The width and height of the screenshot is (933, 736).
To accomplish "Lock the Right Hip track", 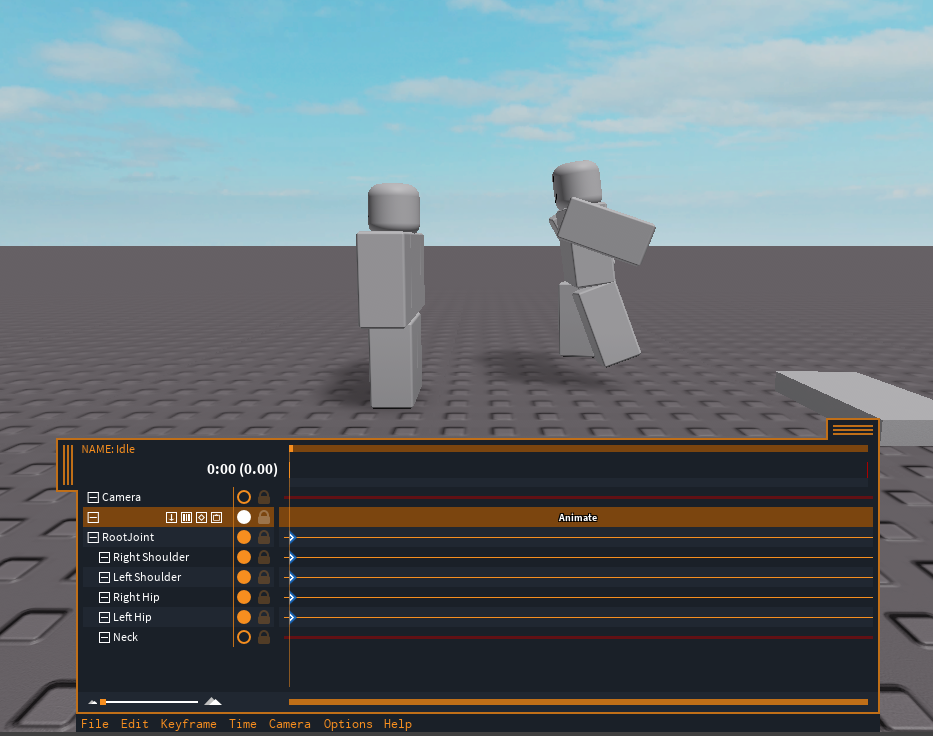I will pos(264,597).
